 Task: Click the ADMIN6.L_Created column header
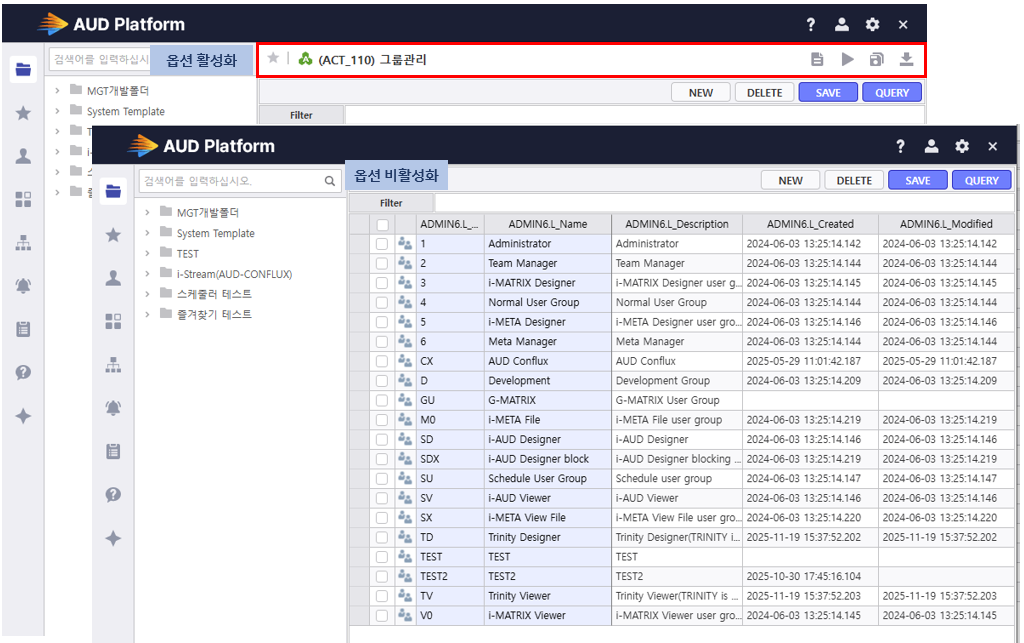[x=810, y=224]
